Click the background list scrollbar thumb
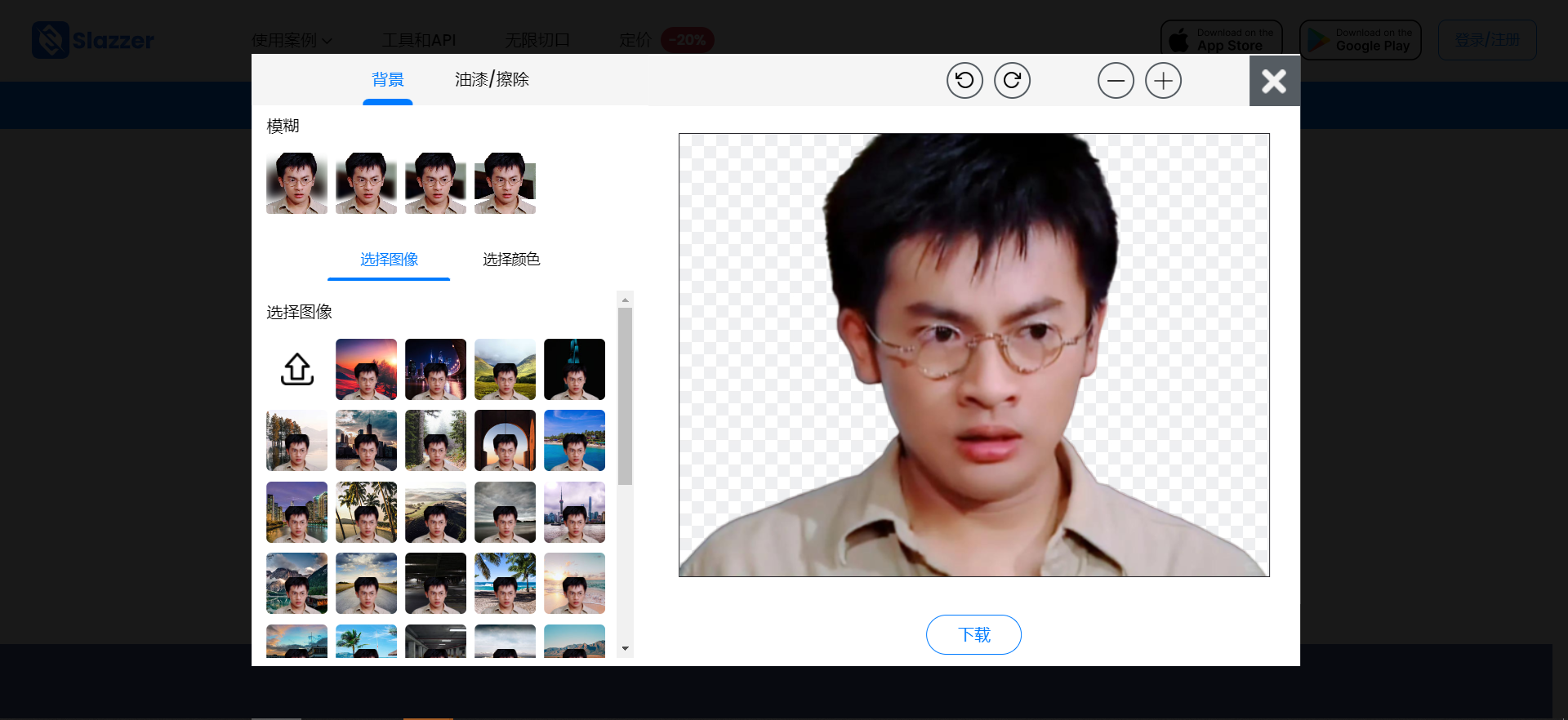1568x720 pixels. coord(625,396)
